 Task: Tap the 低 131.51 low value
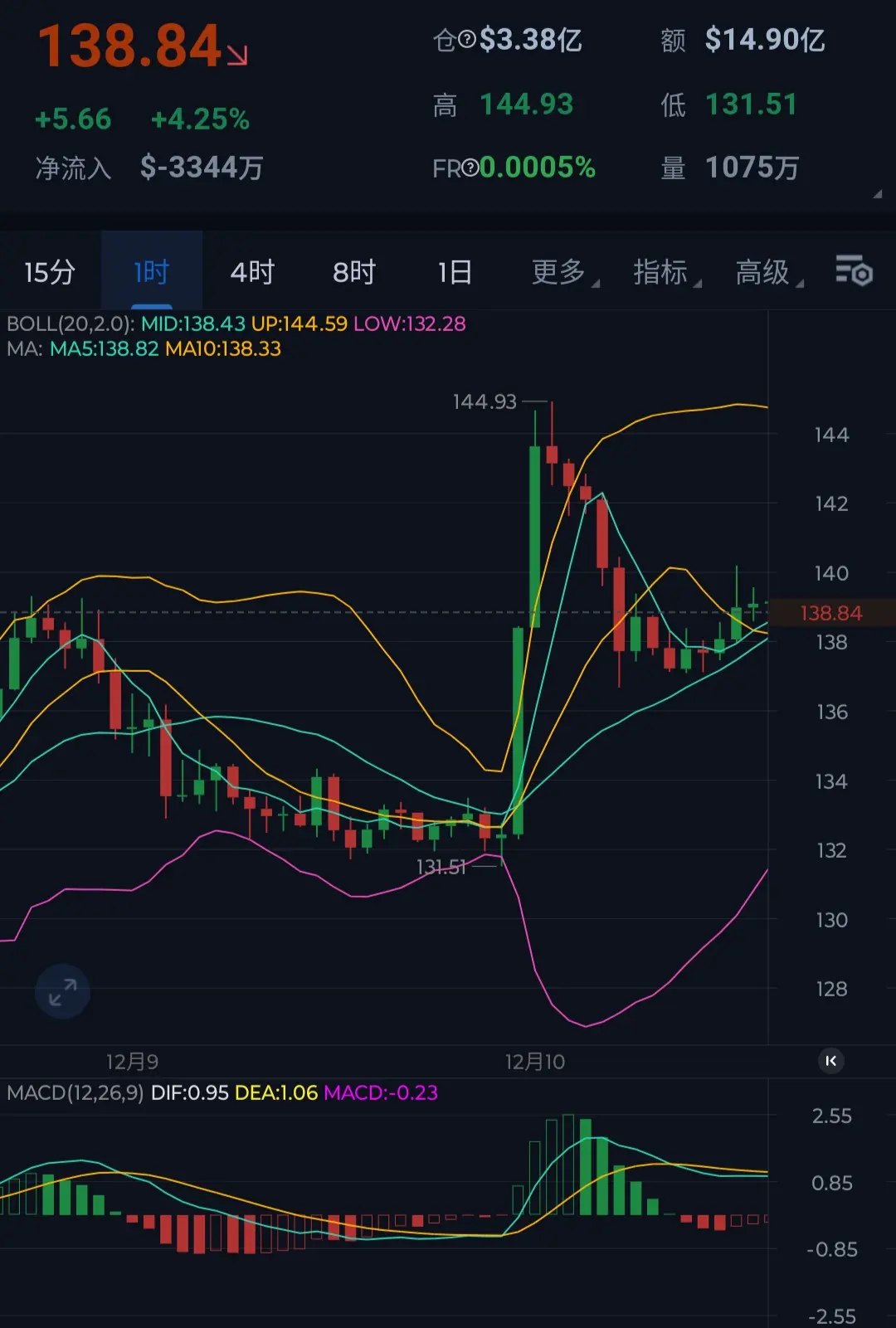[752, 105]
